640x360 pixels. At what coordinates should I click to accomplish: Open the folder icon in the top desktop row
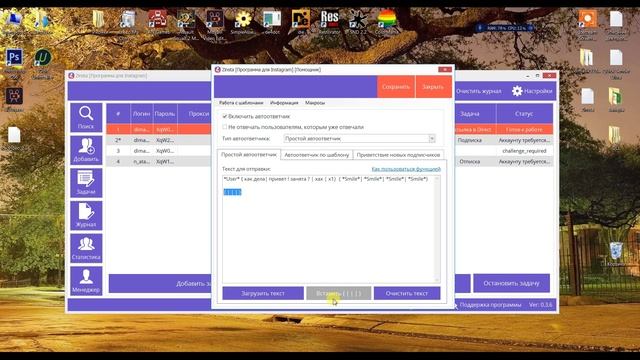tap(98, 19)
